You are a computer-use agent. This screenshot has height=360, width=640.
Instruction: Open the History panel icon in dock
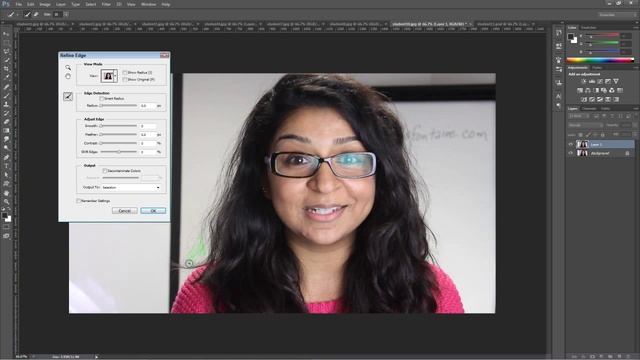(558, 33)
